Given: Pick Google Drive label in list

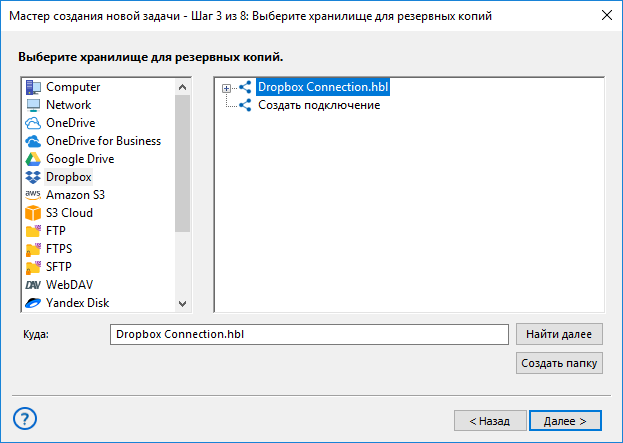Looking at the screenshot, I should (x=80, y=159).
